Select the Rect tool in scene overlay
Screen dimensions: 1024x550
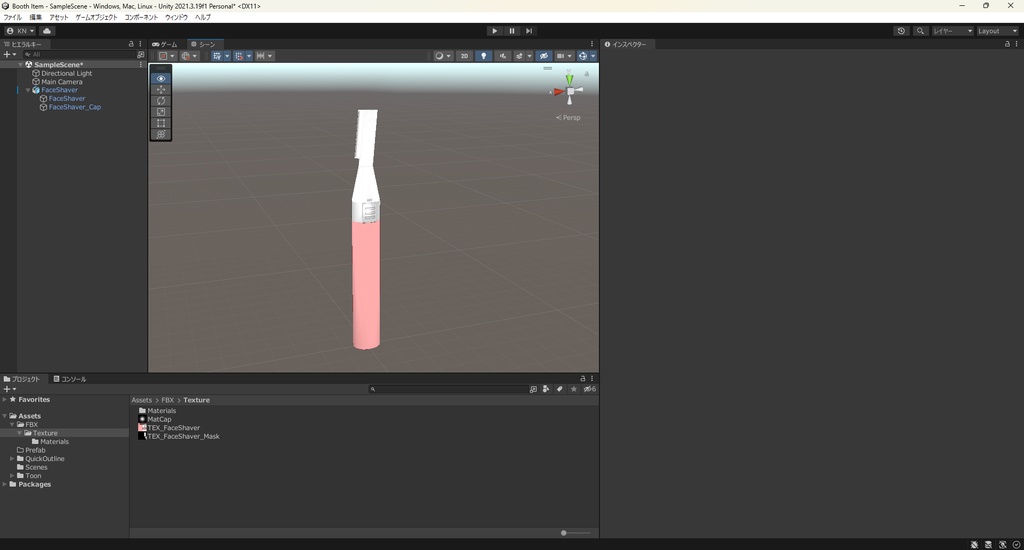pos(161,123)
